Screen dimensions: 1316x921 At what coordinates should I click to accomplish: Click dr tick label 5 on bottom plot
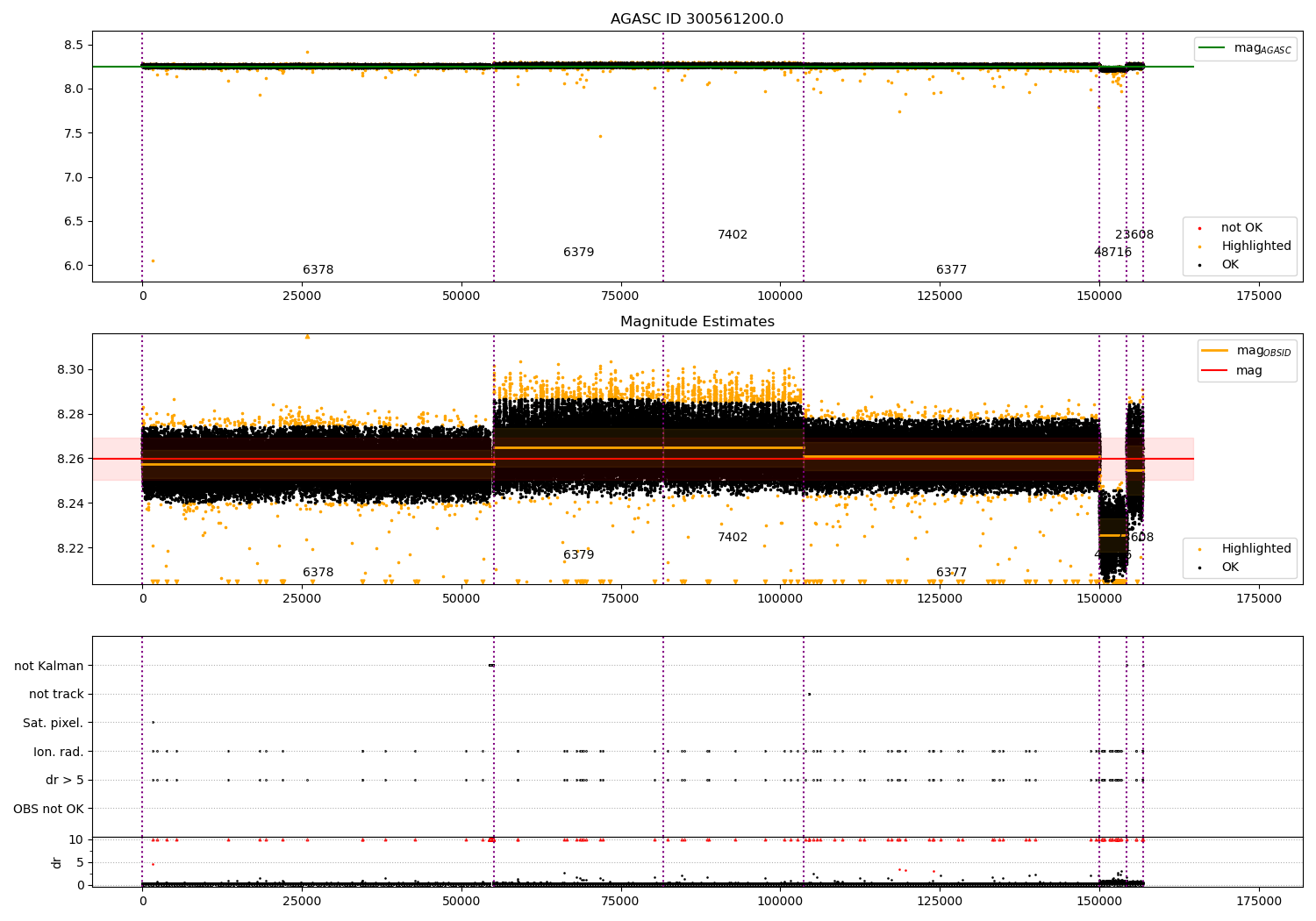pyautogui.click(x=80, y=862)
